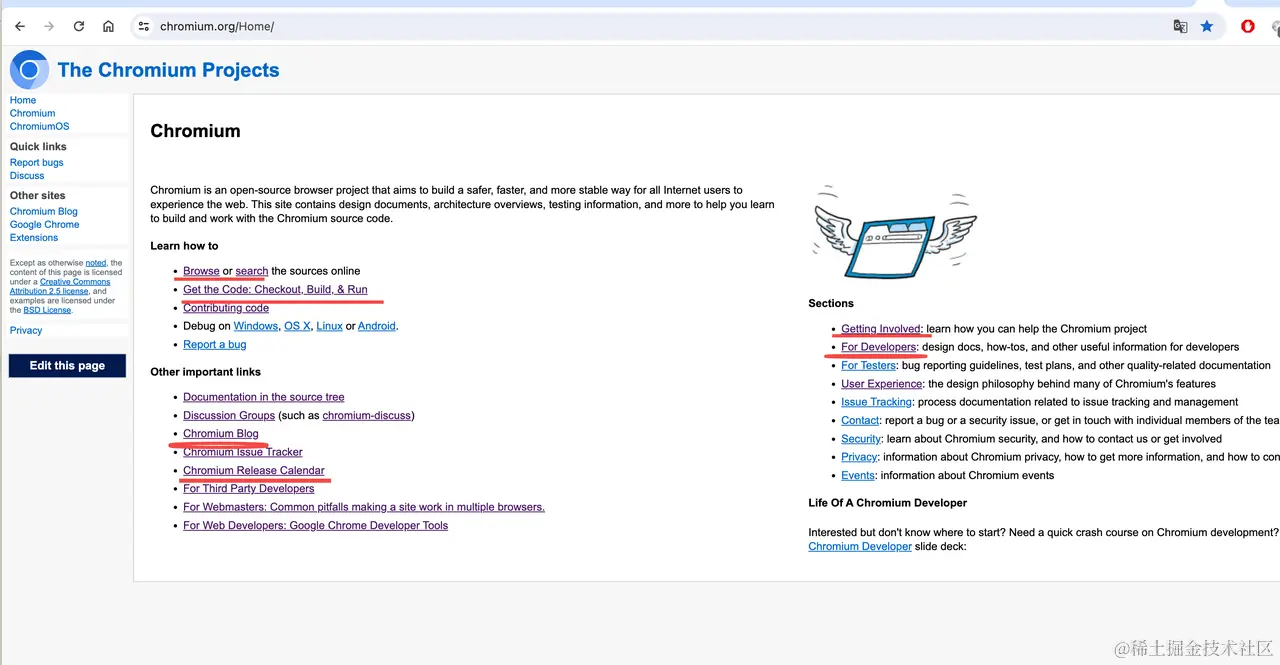
Task: Open the 'noted' link in license text
Action: (96, 263)
